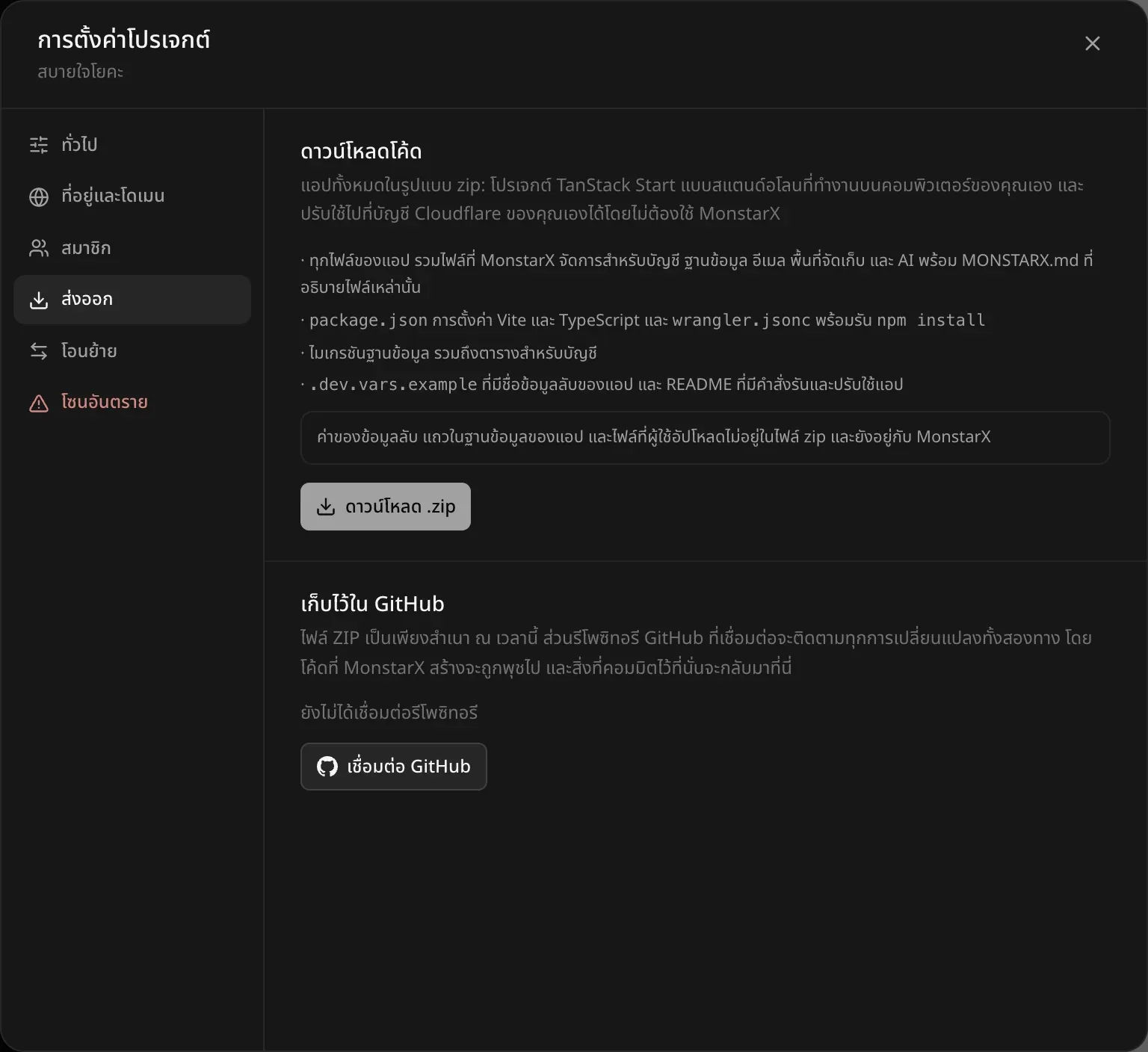
Task: Click the swap arrows icon beside โอนย้าย
Action: pyautogui.click(x=39, y=351)
